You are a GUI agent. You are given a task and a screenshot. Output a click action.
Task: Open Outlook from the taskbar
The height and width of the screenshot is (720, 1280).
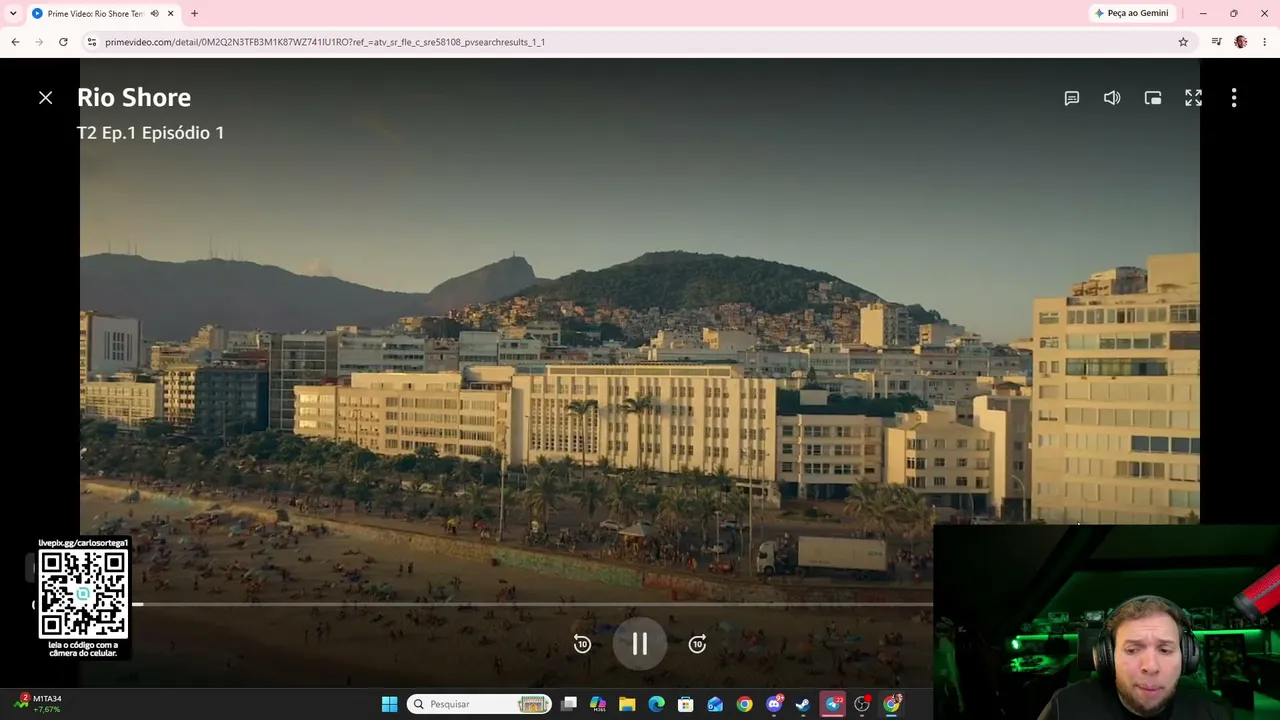(x=715, y=704)
